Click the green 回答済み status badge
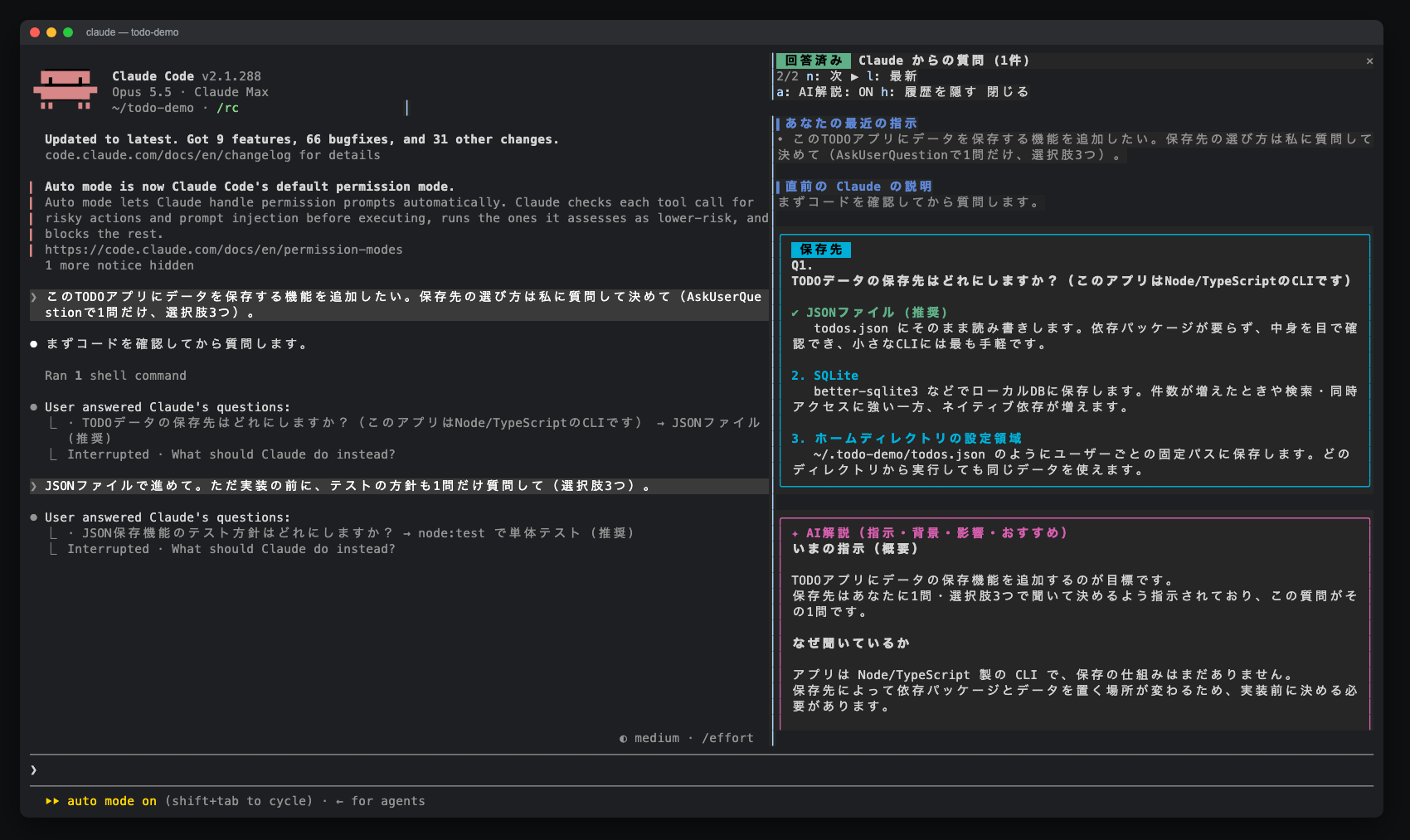The height and width of the screenshot is (840, 1410). (814, 61)
